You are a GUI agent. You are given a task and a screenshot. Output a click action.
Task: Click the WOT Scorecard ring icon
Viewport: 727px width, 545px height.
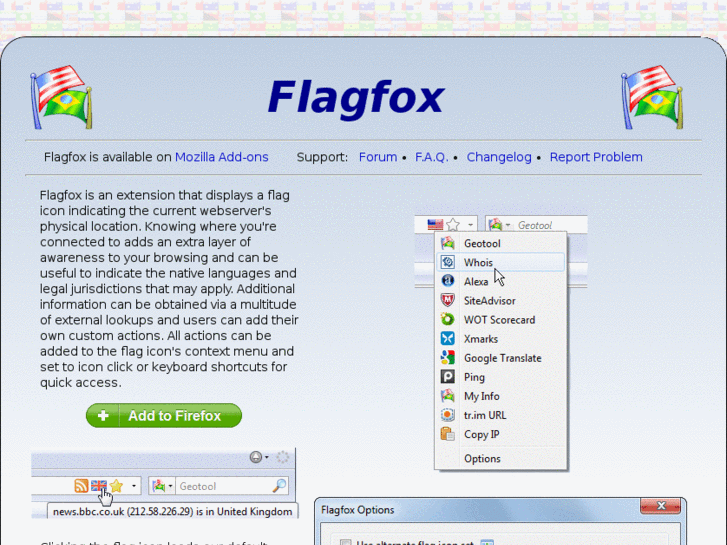(447, 320)
